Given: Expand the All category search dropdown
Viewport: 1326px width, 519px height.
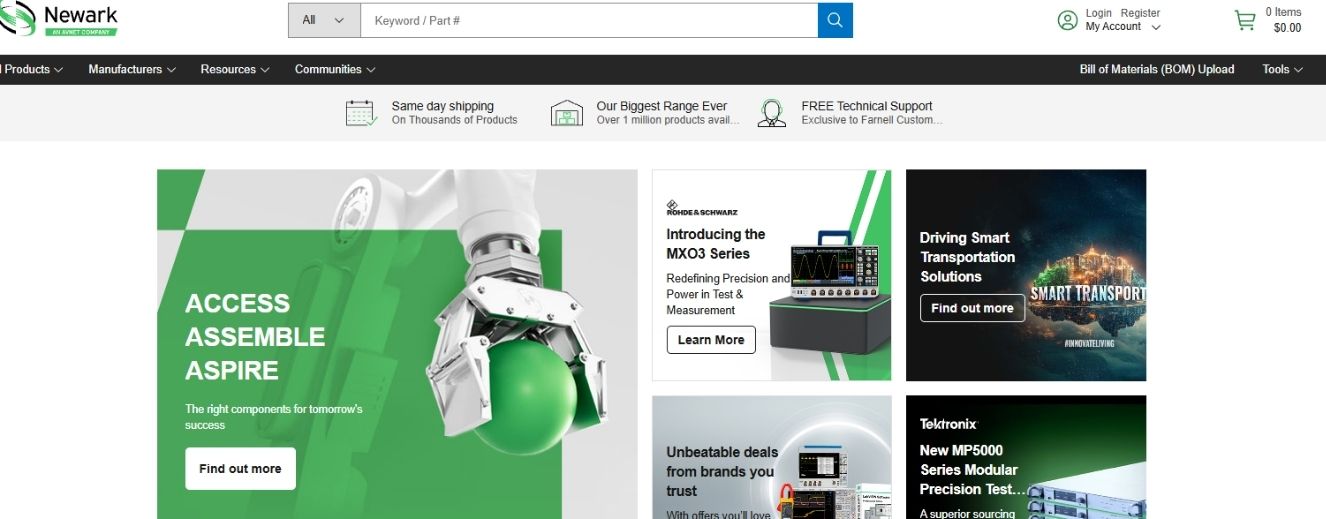Looking at the screenshot, I should 324,20.
